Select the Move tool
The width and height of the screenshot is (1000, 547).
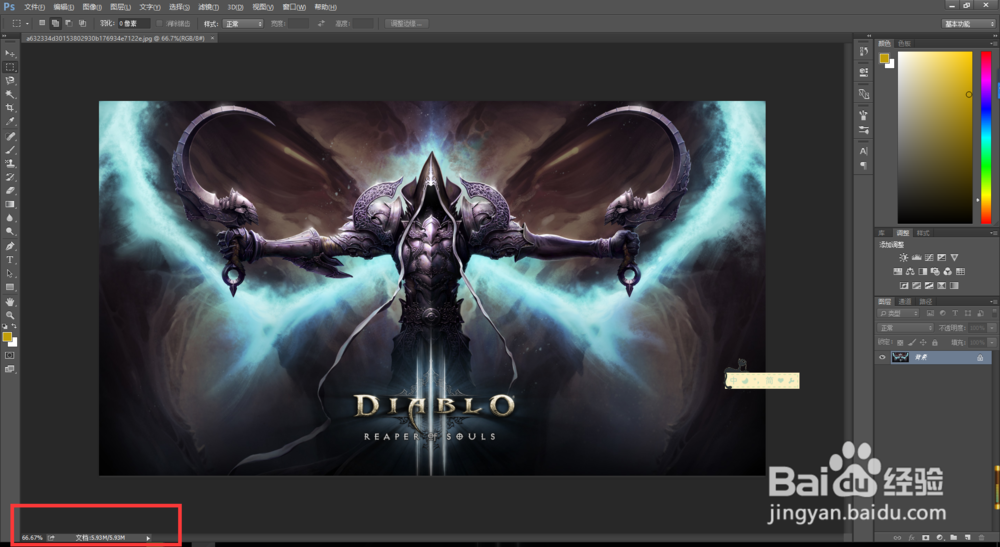coord(10,53)
